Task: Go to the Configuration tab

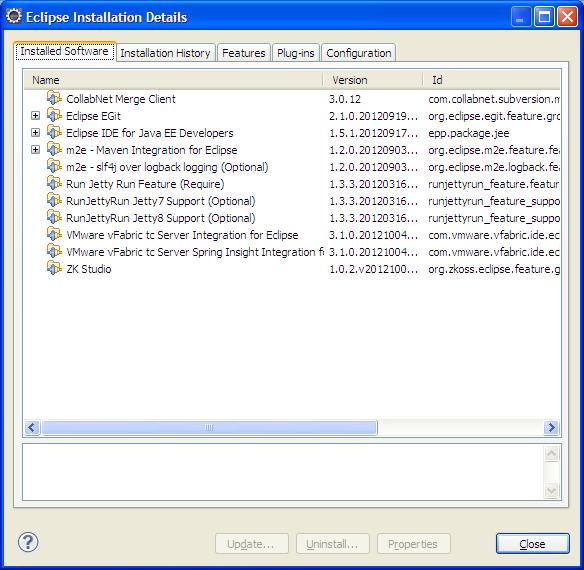Action: click(359, 53)
